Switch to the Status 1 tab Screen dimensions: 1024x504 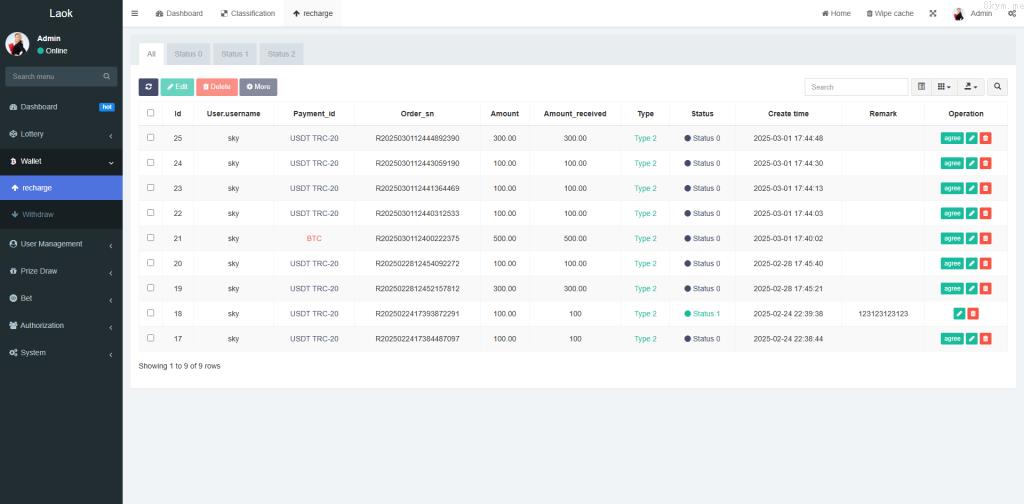(235, 54)
